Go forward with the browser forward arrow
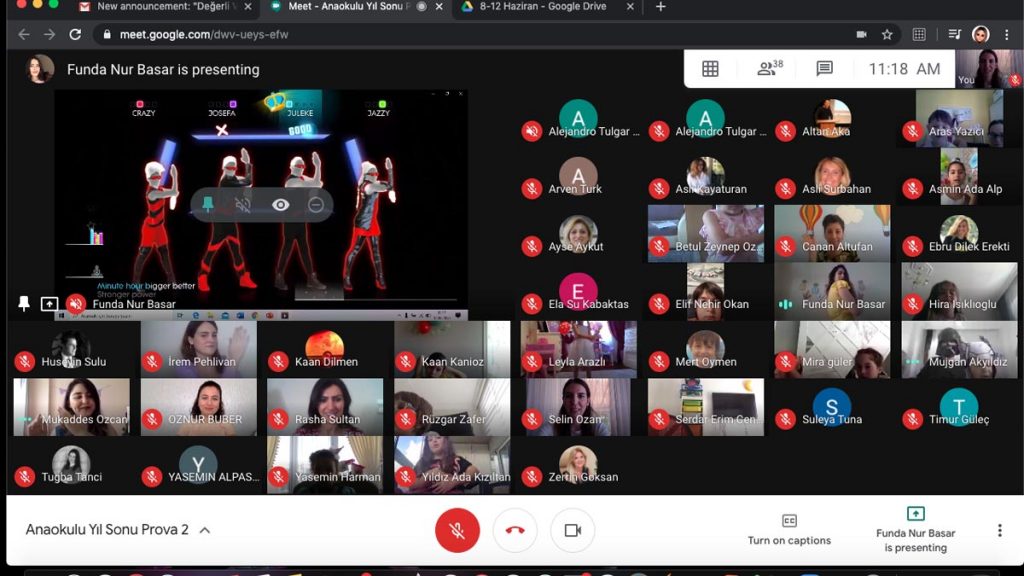This screenshot has height=576, width=1024. (50, 35)
